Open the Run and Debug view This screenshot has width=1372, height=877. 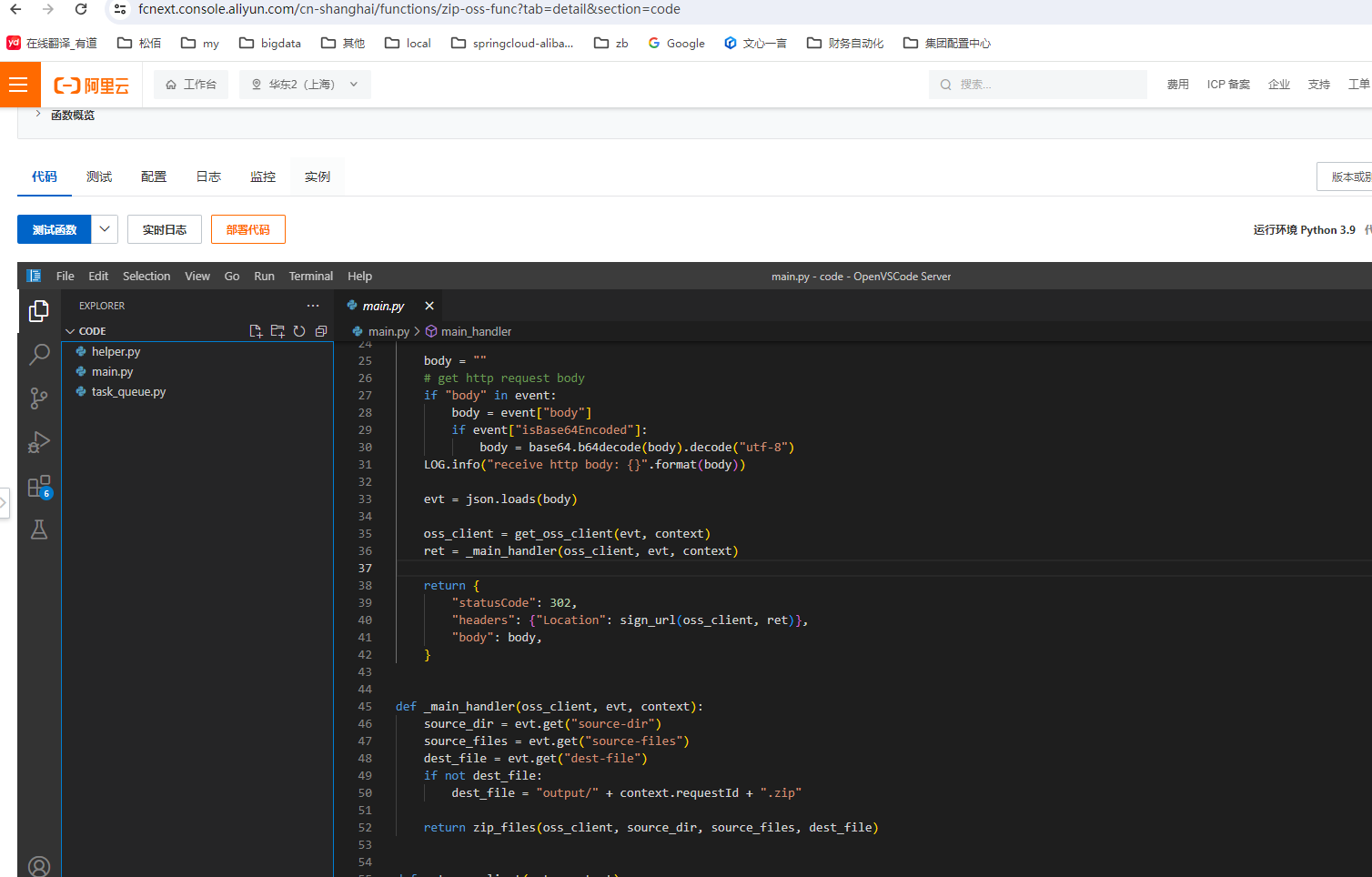click(39, 442)
